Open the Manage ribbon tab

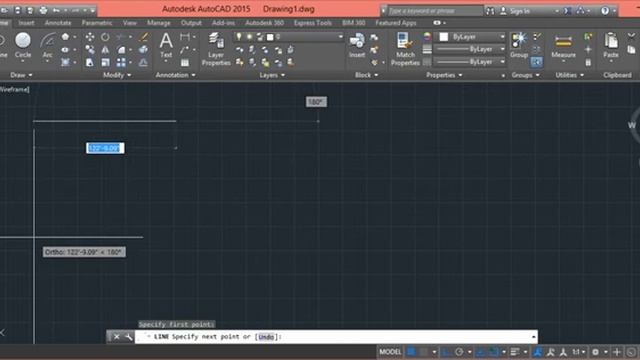(x=159, y=23)
